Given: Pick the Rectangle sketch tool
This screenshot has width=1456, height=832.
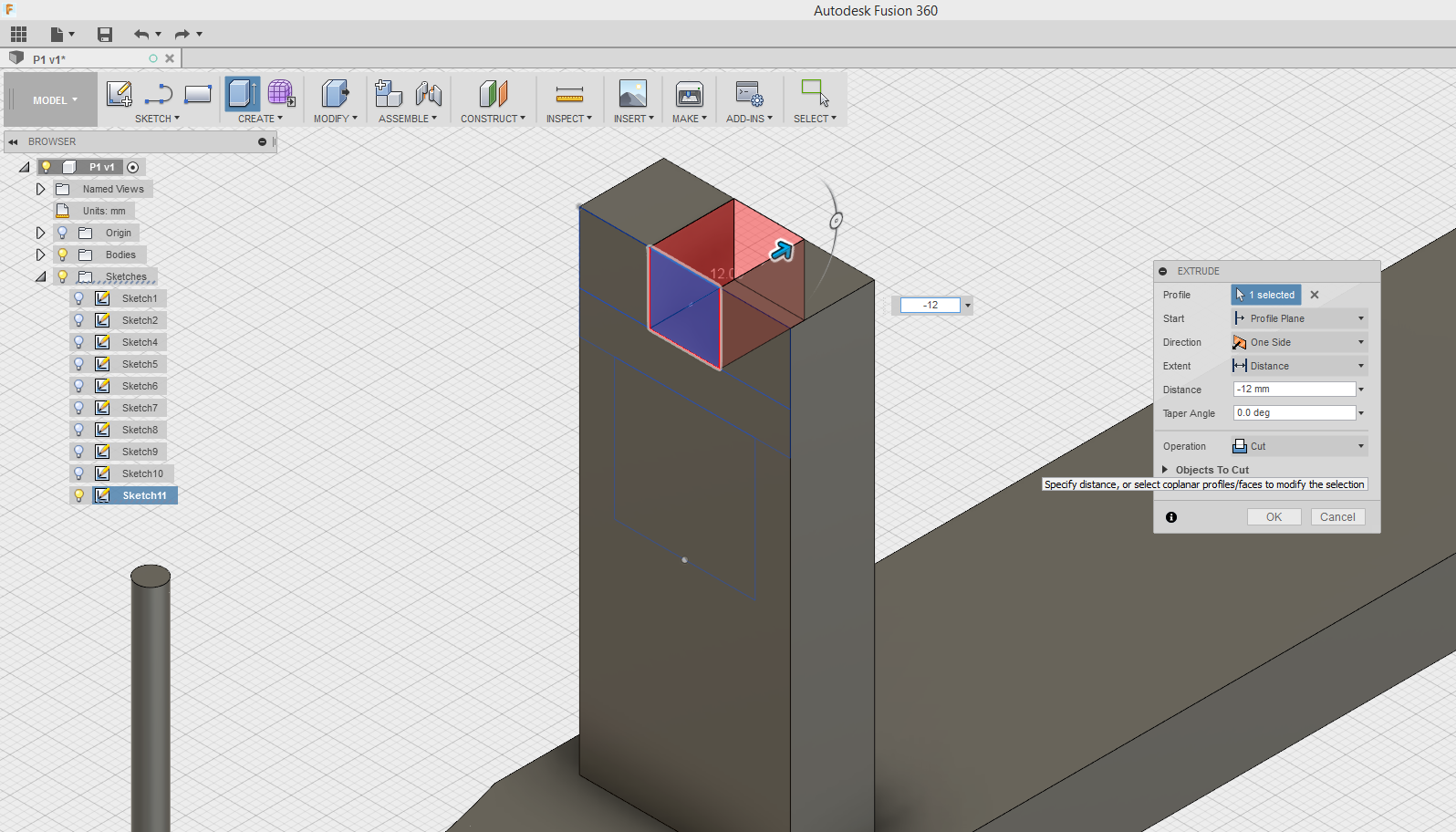Looking at the screenshot, I should [198, 93].
